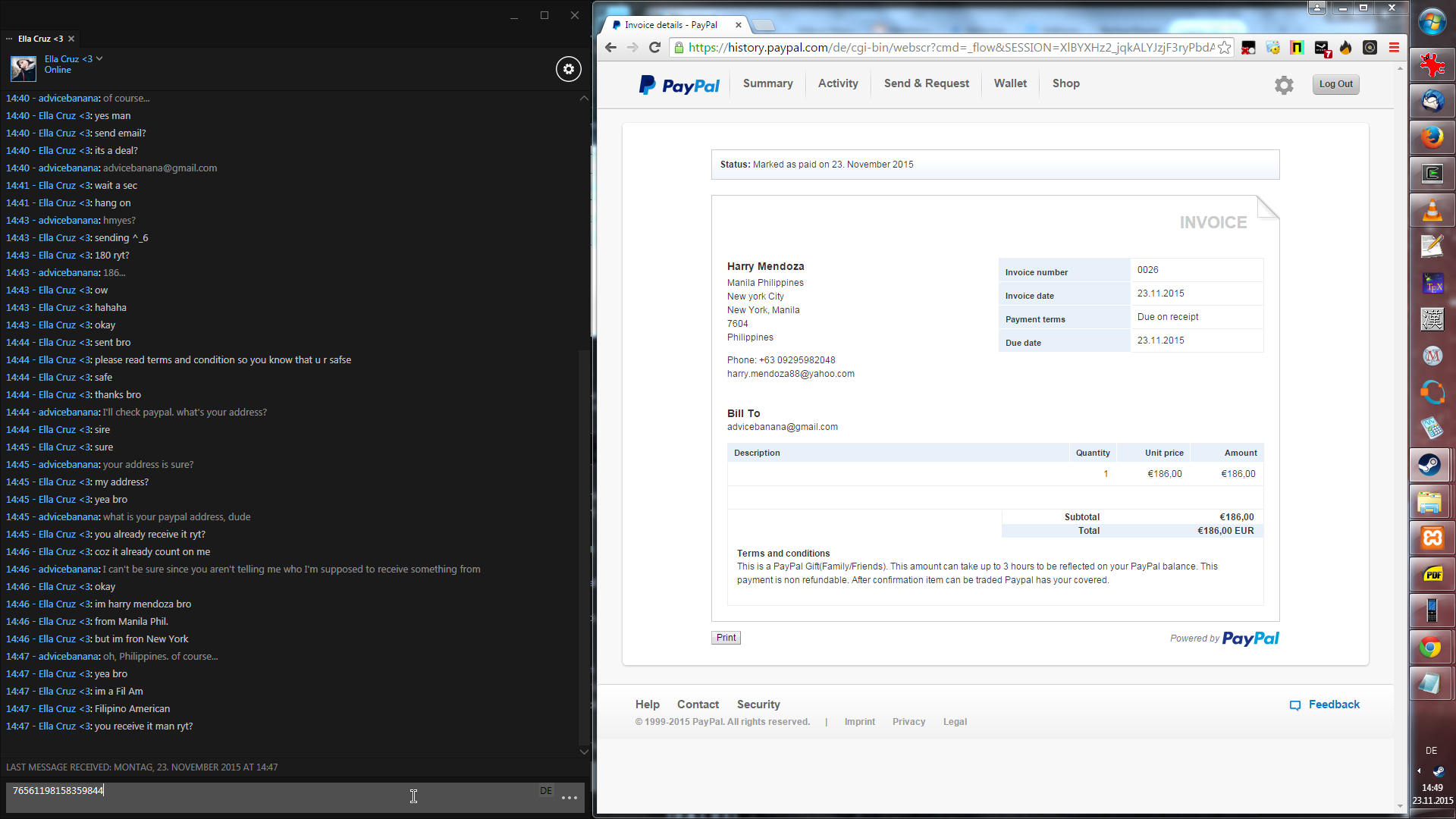Viewport: 1456px width, 819px height.
Task: Click Steam extension icon with badge
Action: tap(1322, 48)
